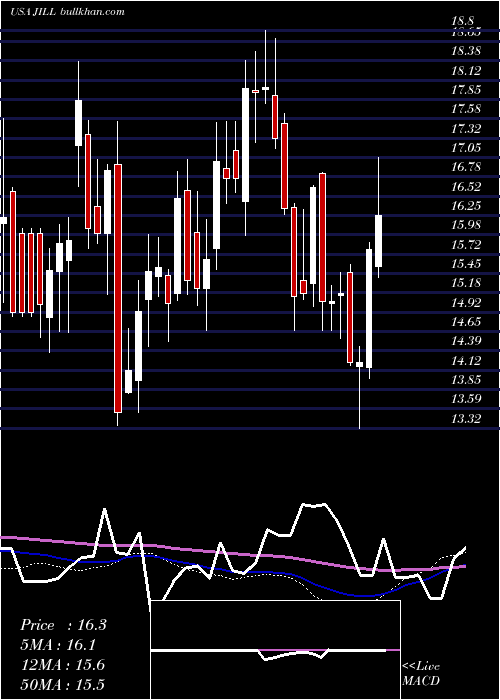Click the <<Live MACD label
The height and width of the screenshot is (700, 500).
[421, 674]
